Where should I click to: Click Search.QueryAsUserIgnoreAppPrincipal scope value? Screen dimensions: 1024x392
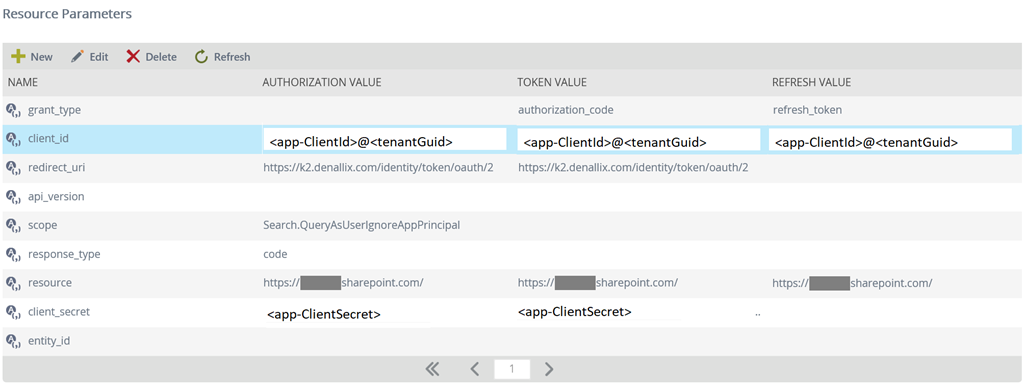[362, 225]
